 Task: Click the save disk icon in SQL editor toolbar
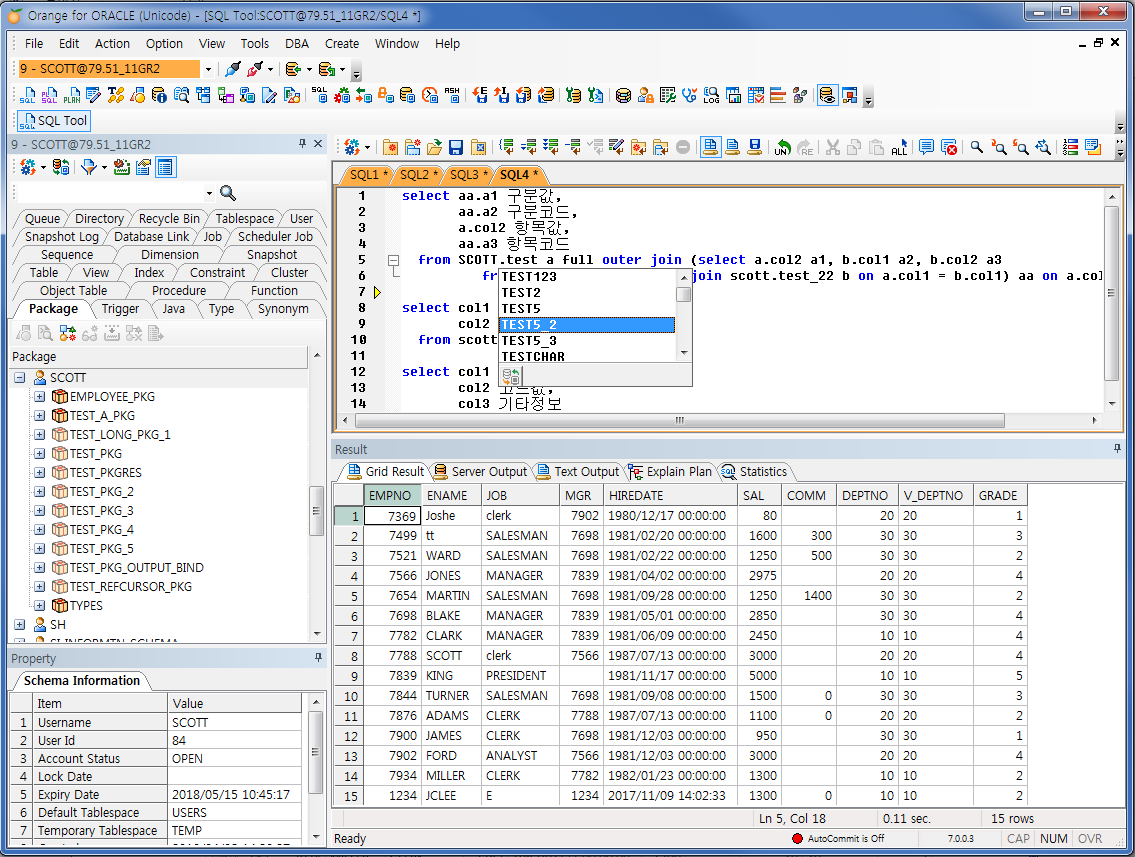(455, 148)
